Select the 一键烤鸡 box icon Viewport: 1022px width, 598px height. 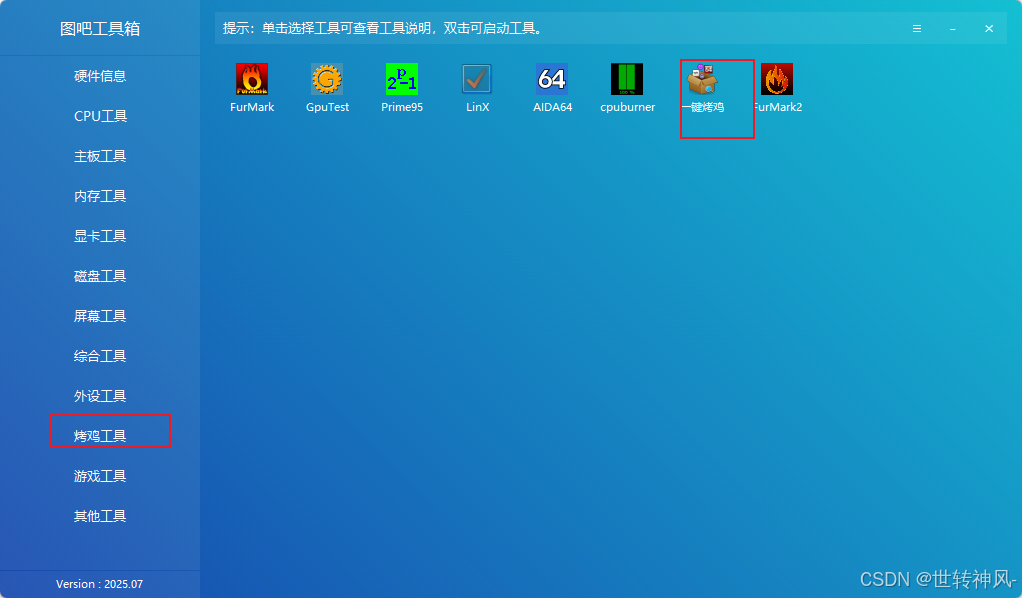(701, 79)
